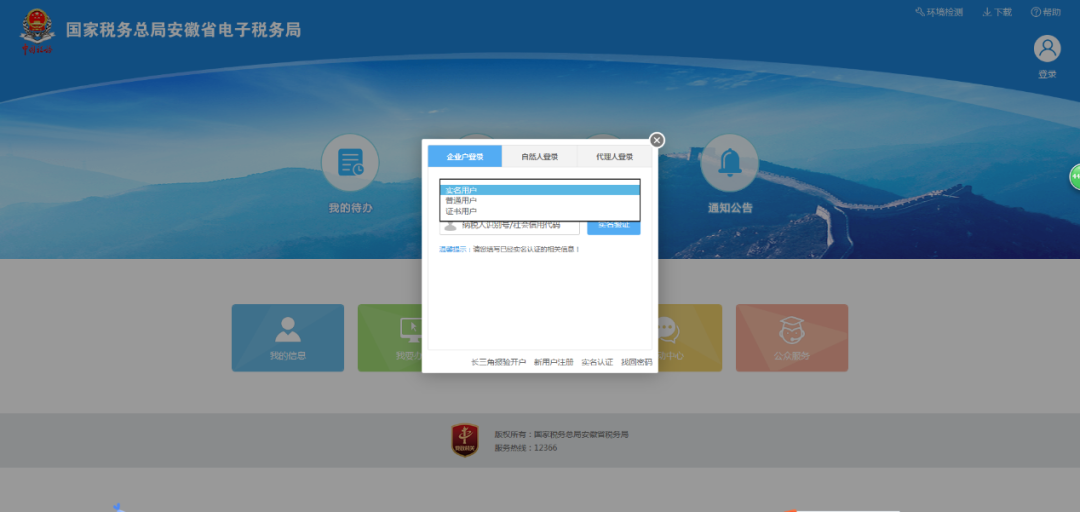1080x512 pixels.
Task: Select 实名用户 option in dropdown list
Action: pyautogui.click(x=540, y=190)
